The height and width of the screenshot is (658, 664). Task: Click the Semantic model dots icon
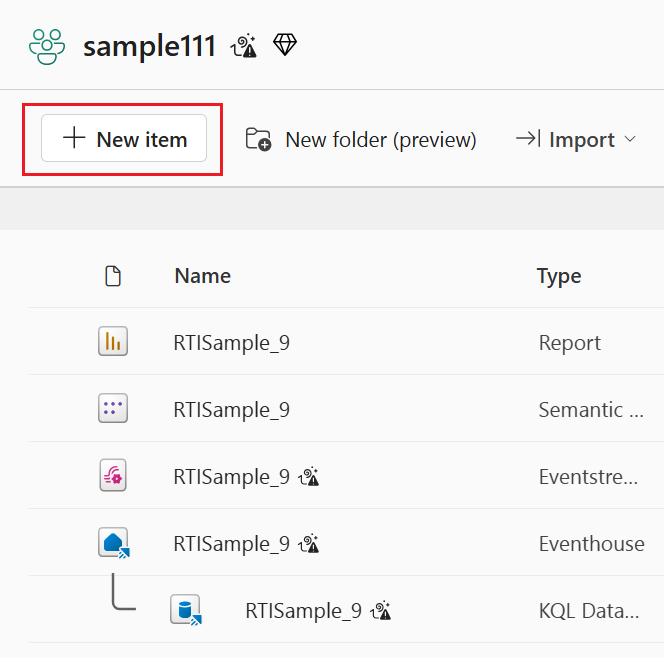point(113,408)
